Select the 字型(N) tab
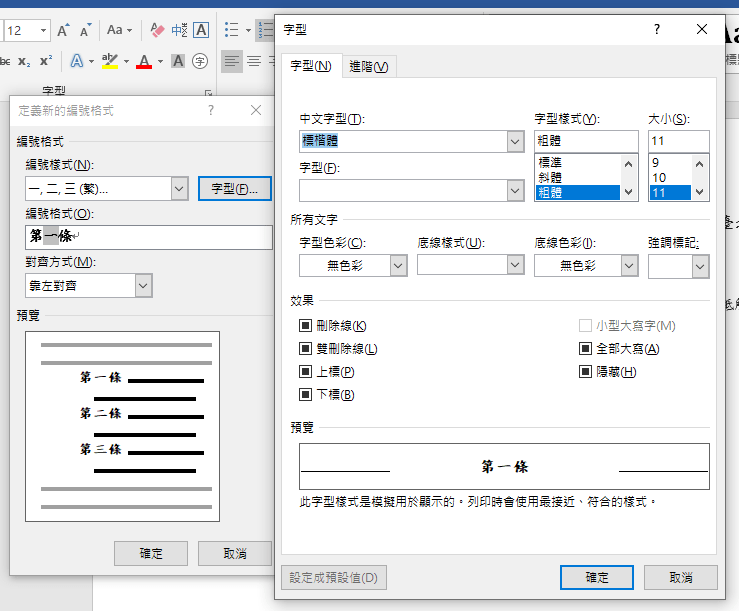This screenshot has width=739, height=611. click(x=311, y=66)
